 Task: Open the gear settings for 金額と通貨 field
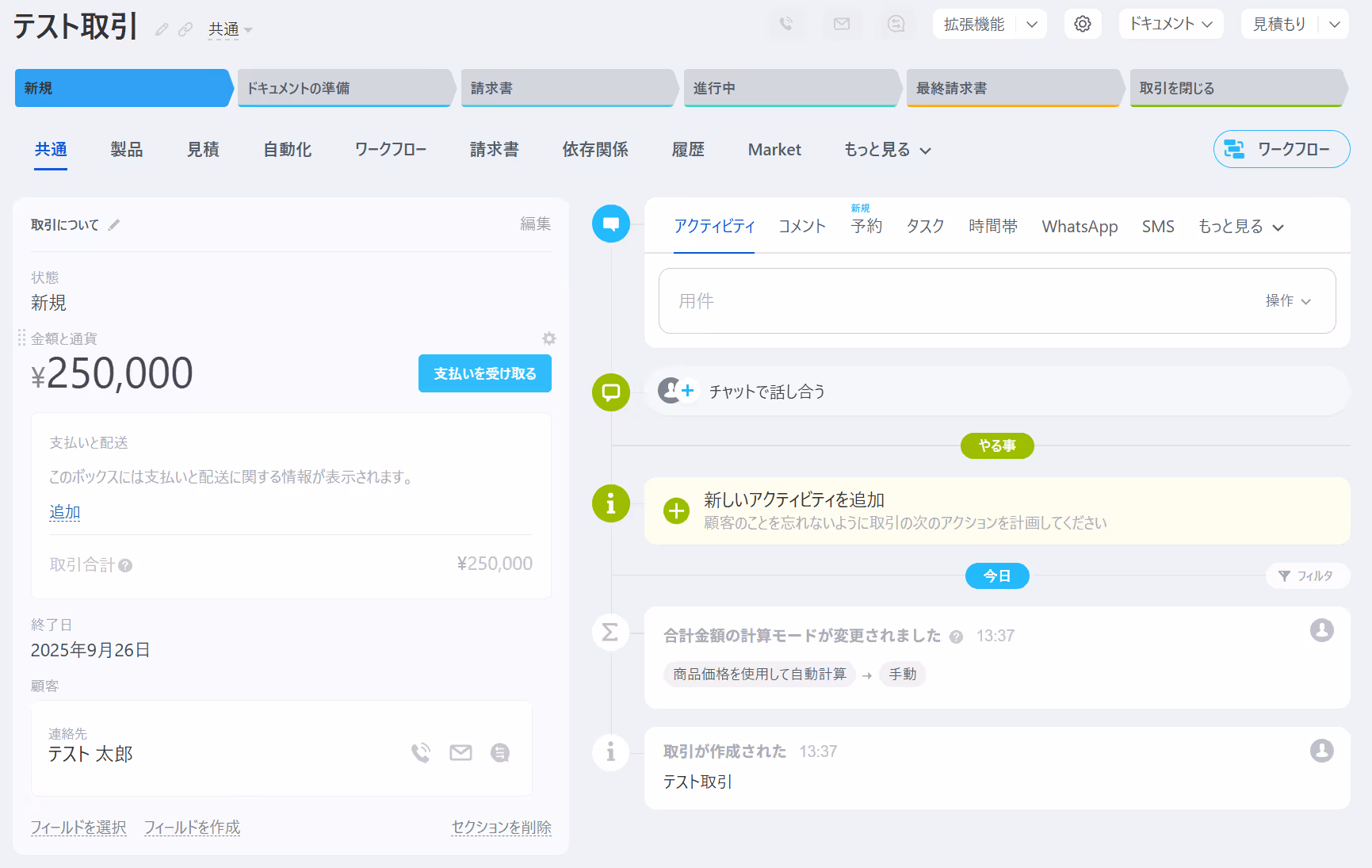548,338
